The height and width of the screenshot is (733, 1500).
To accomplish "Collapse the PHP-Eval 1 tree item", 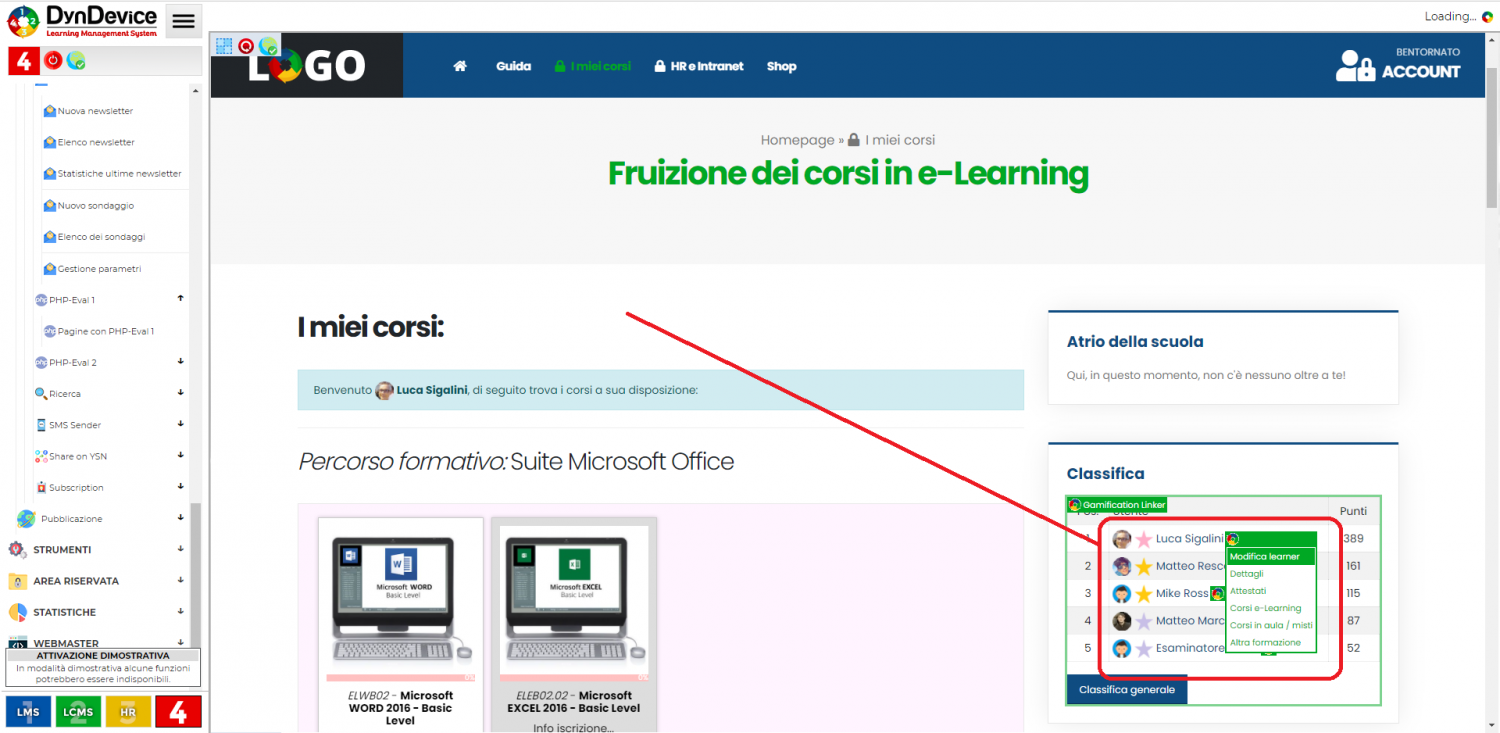I will pos(181,299).
